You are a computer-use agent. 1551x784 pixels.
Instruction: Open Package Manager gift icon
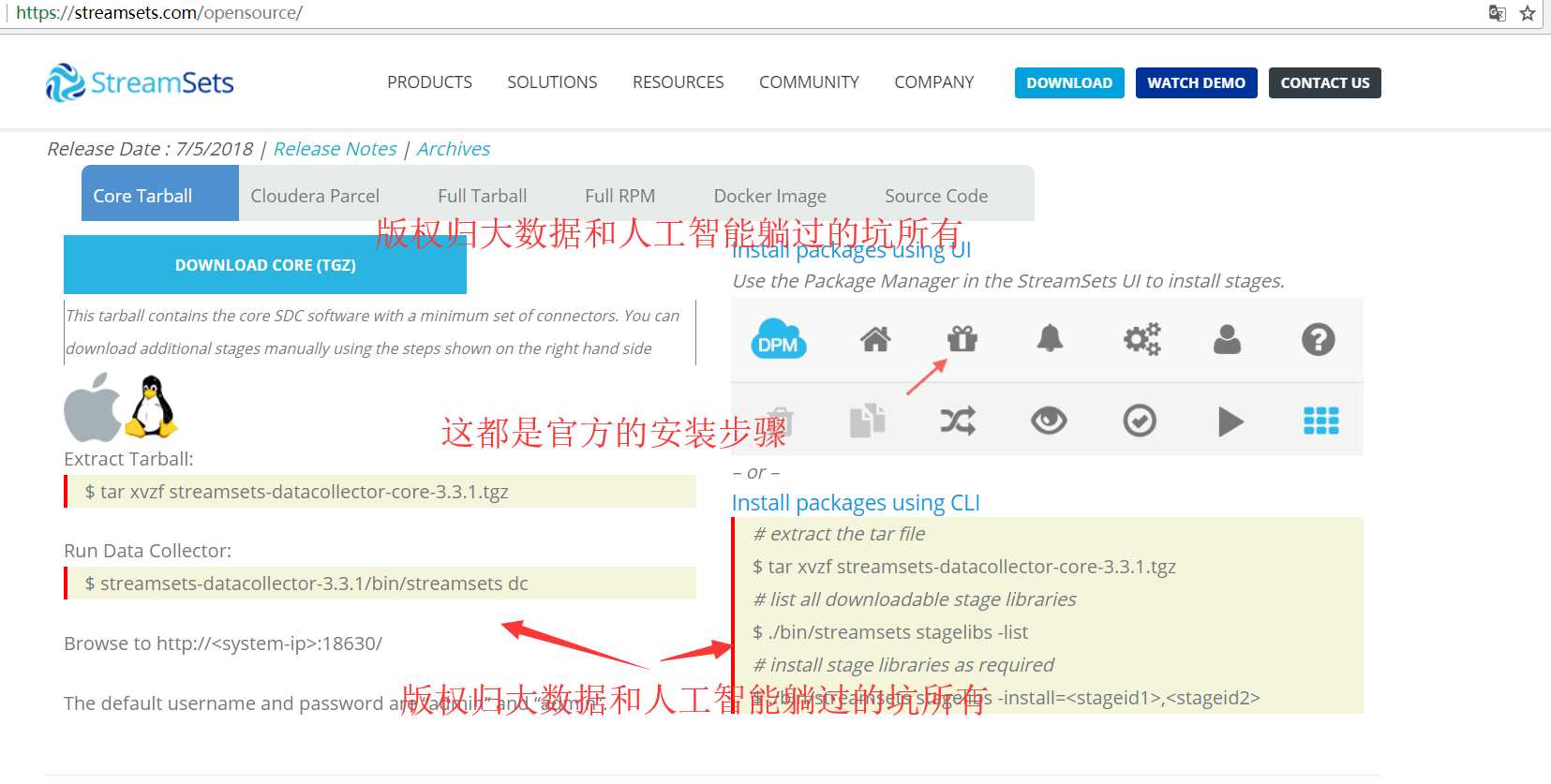[x=962, y=339]
